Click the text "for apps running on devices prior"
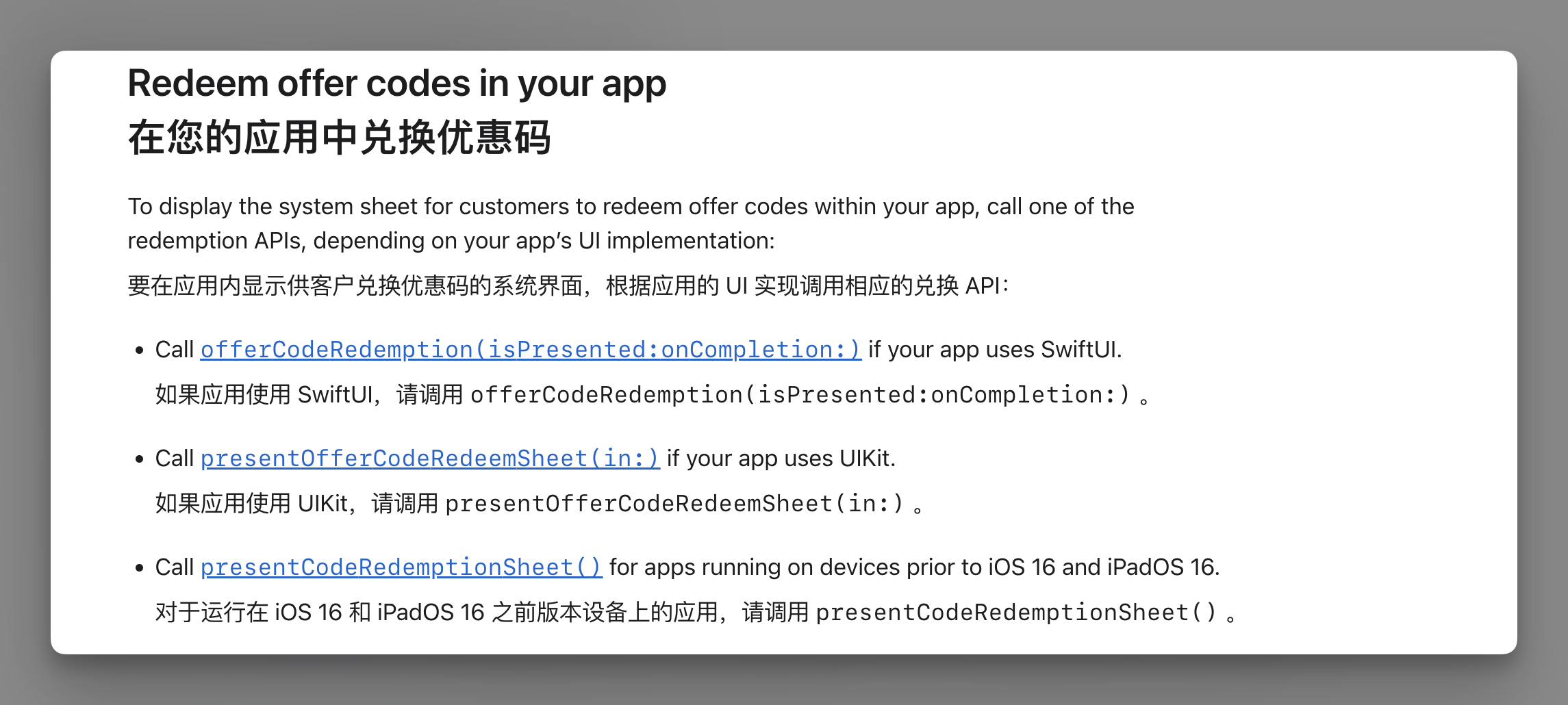This screenshot has height=705, width=1568. click(913, 567)
